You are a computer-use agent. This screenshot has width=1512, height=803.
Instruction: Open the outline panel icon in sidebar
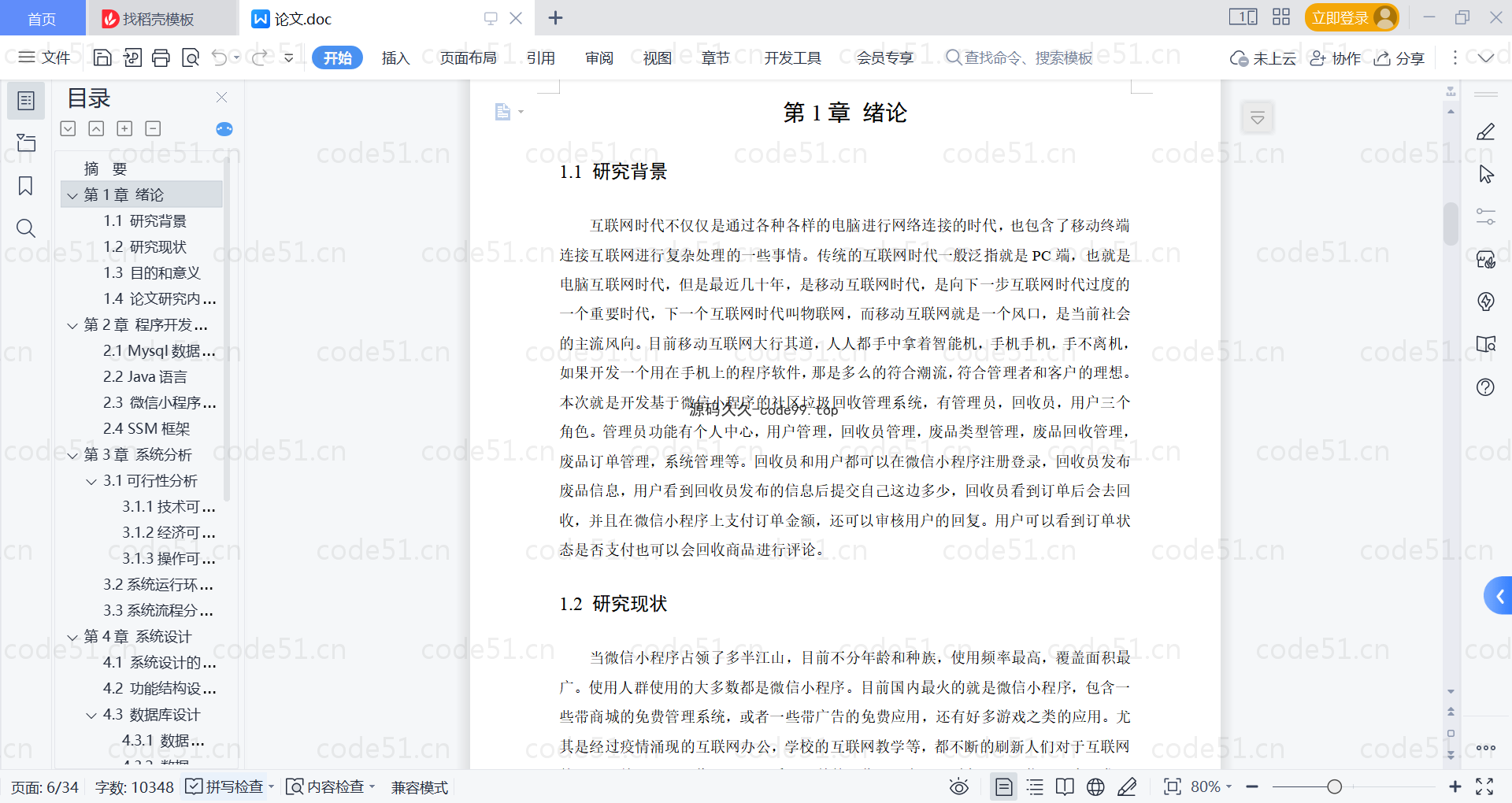point(26,101)
